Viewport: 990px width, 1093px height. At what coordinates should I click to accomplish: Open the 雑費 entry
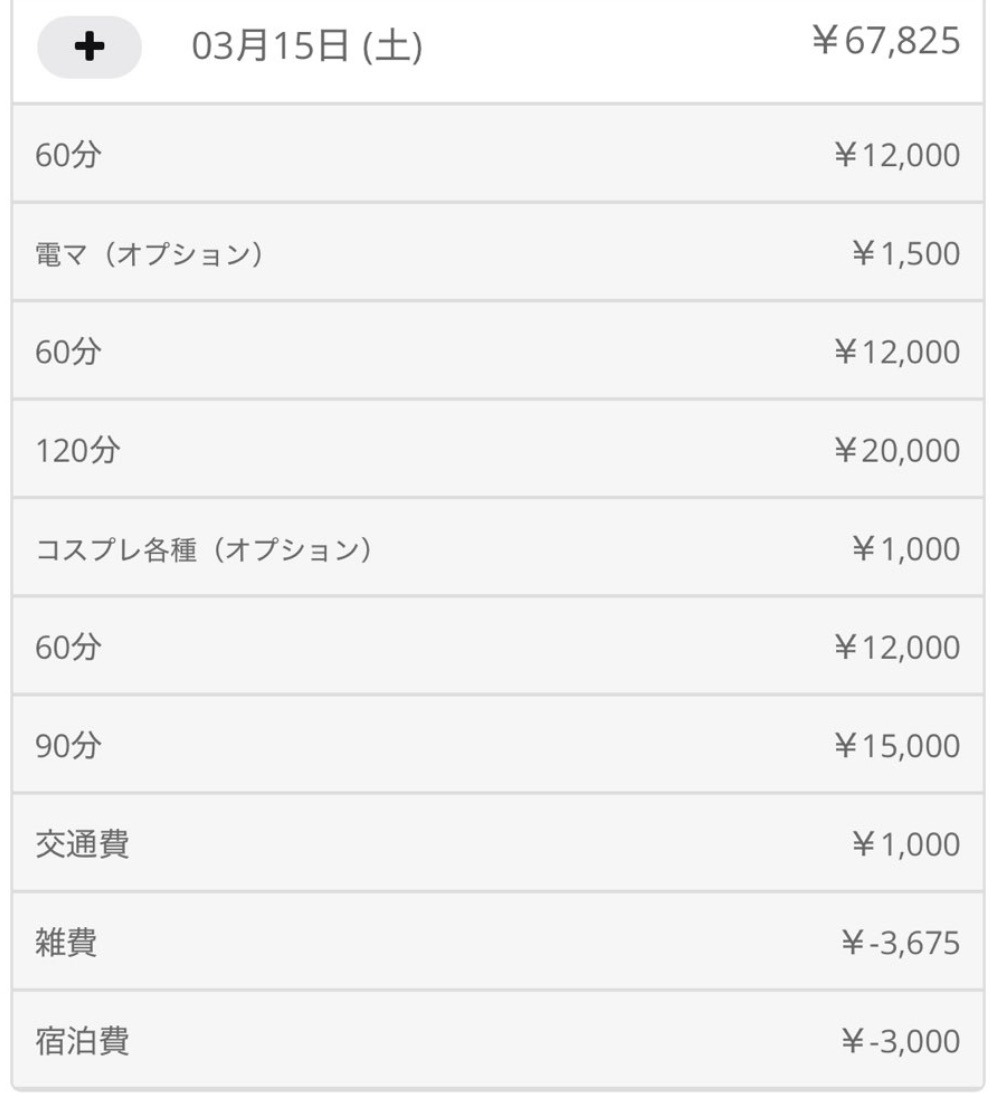(x=66, y=942)
